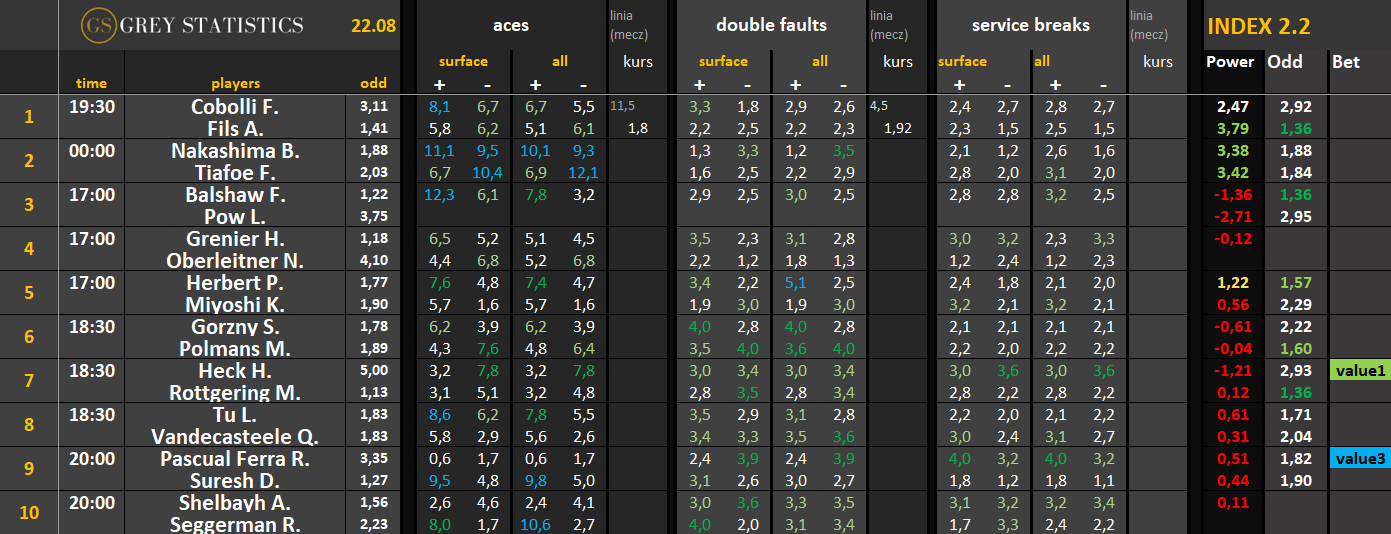Screen dimensions: 1391x534
Task: Click the GS circular logo icon
Action: click(98, 25)
